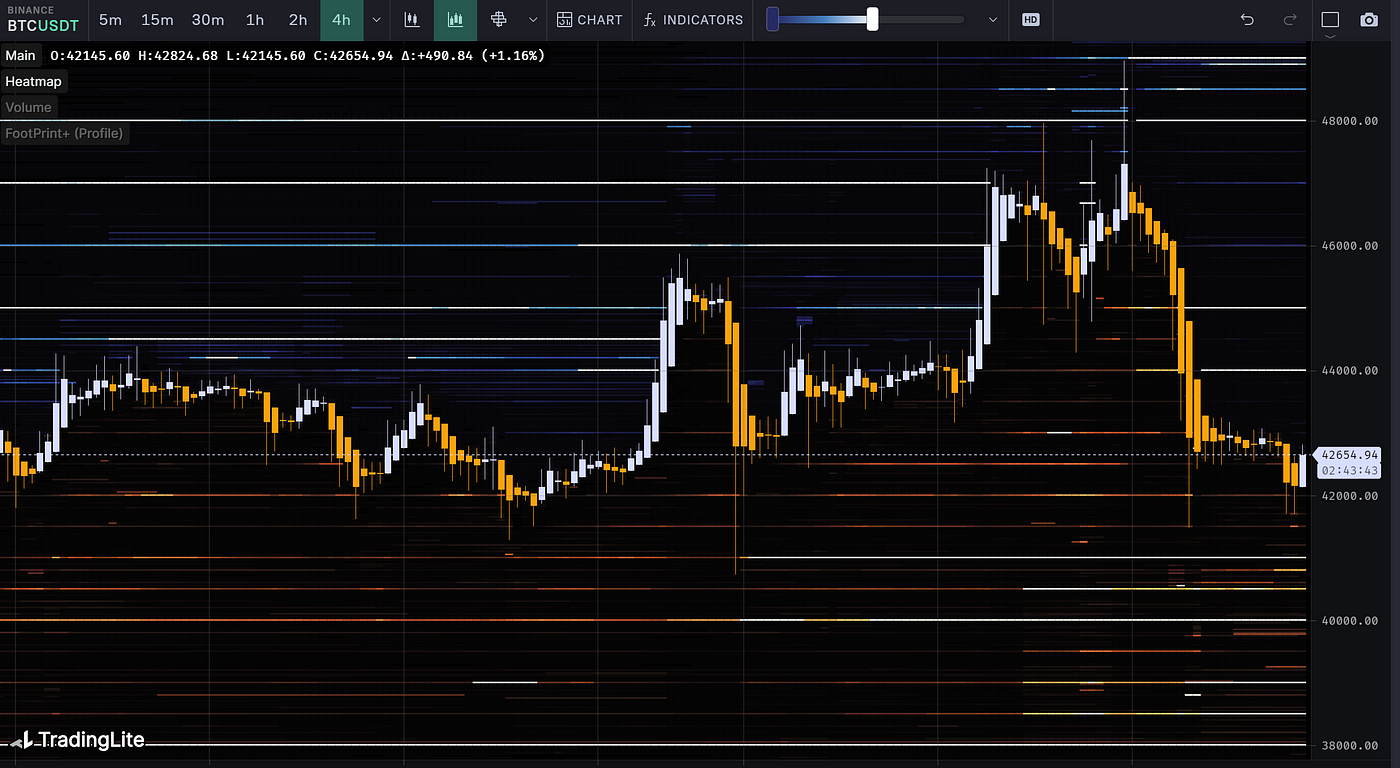
Task: Switch to the 15m timeframe
Action: [x=157, y=19]
